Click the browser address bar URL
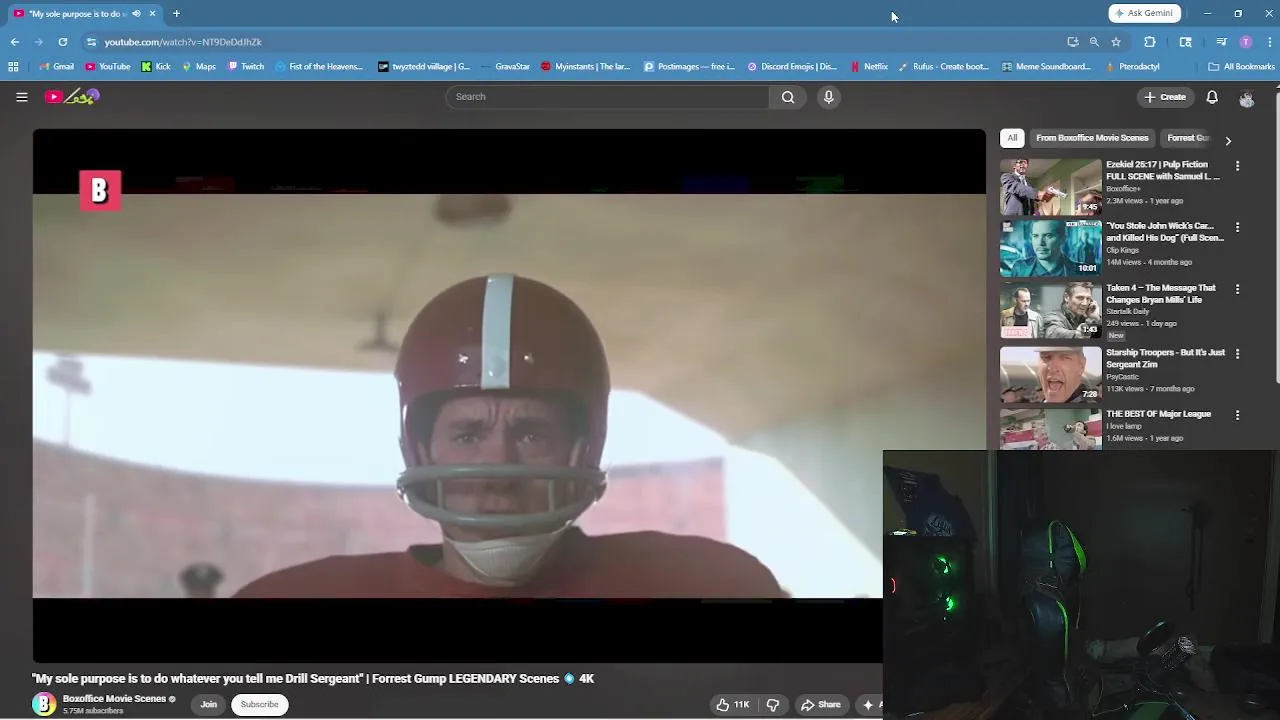 (x=183, y=42)
